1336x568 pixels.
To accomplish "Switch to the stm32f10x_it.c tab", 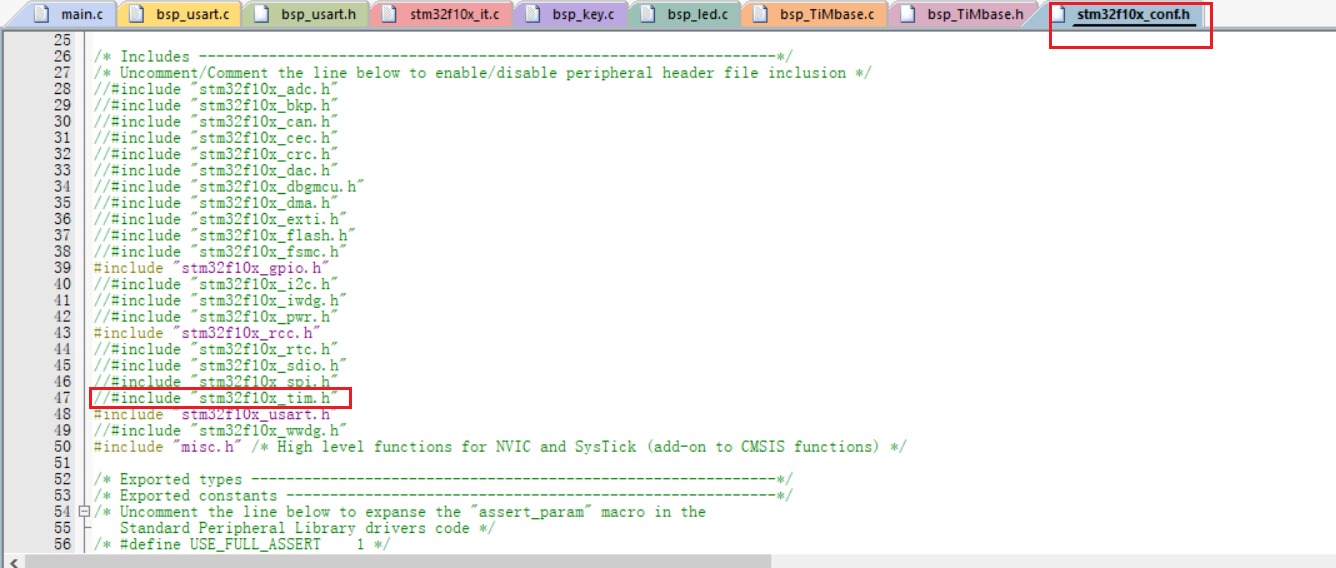I will [x=441, y=15].
